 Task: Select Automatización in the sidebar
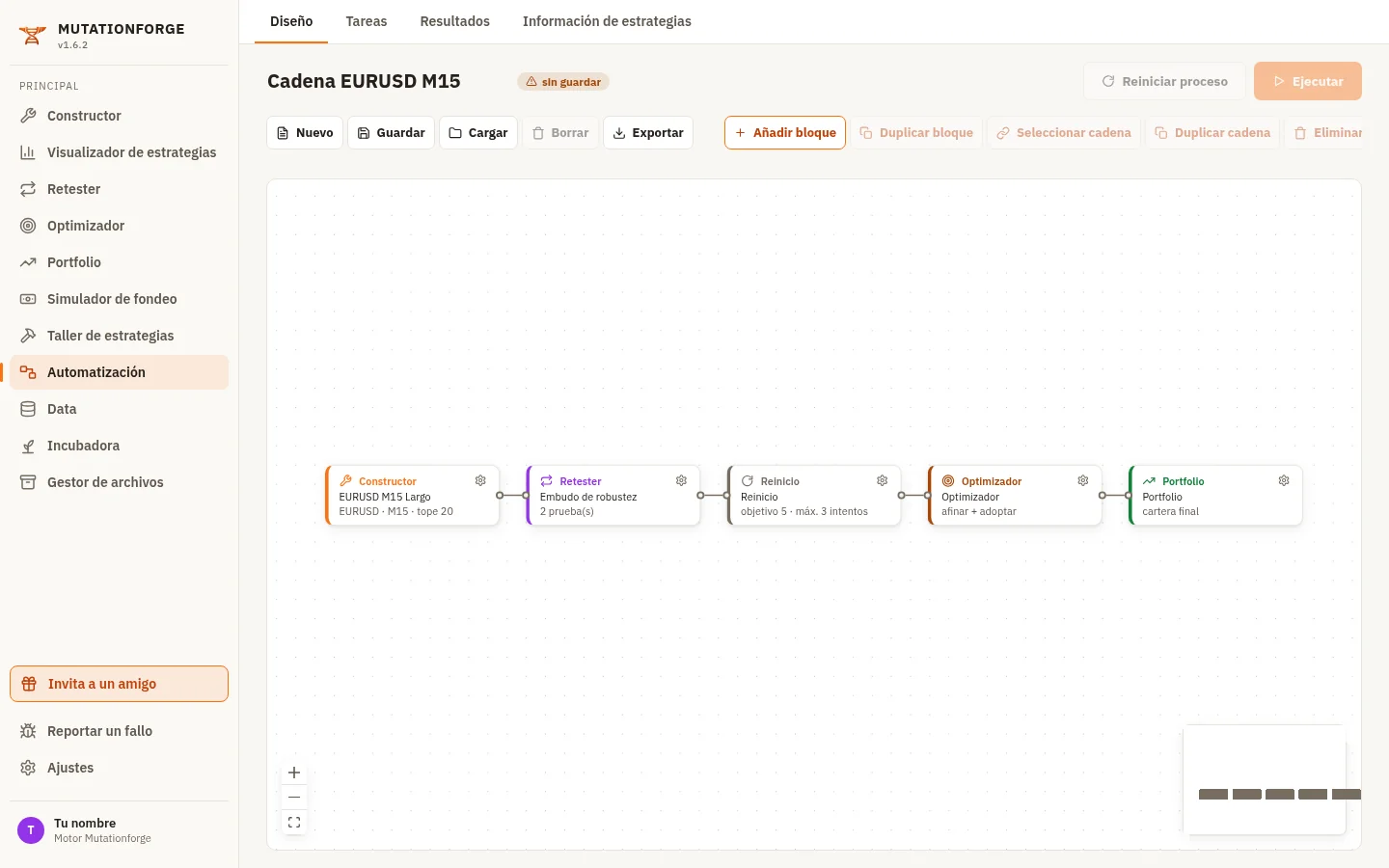119,372
